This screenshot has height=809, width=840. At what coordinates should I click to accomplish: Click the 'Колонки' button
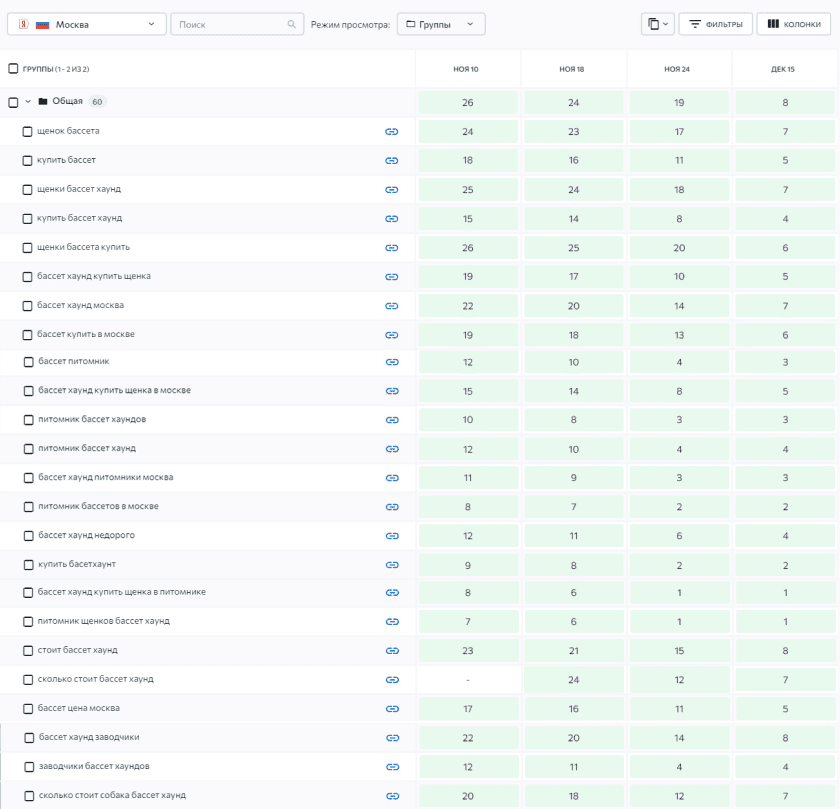point(794,24)
